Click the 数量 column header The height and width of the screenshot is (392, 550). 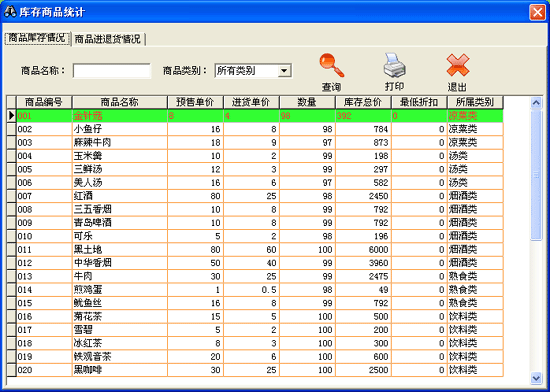coord(307,102)
